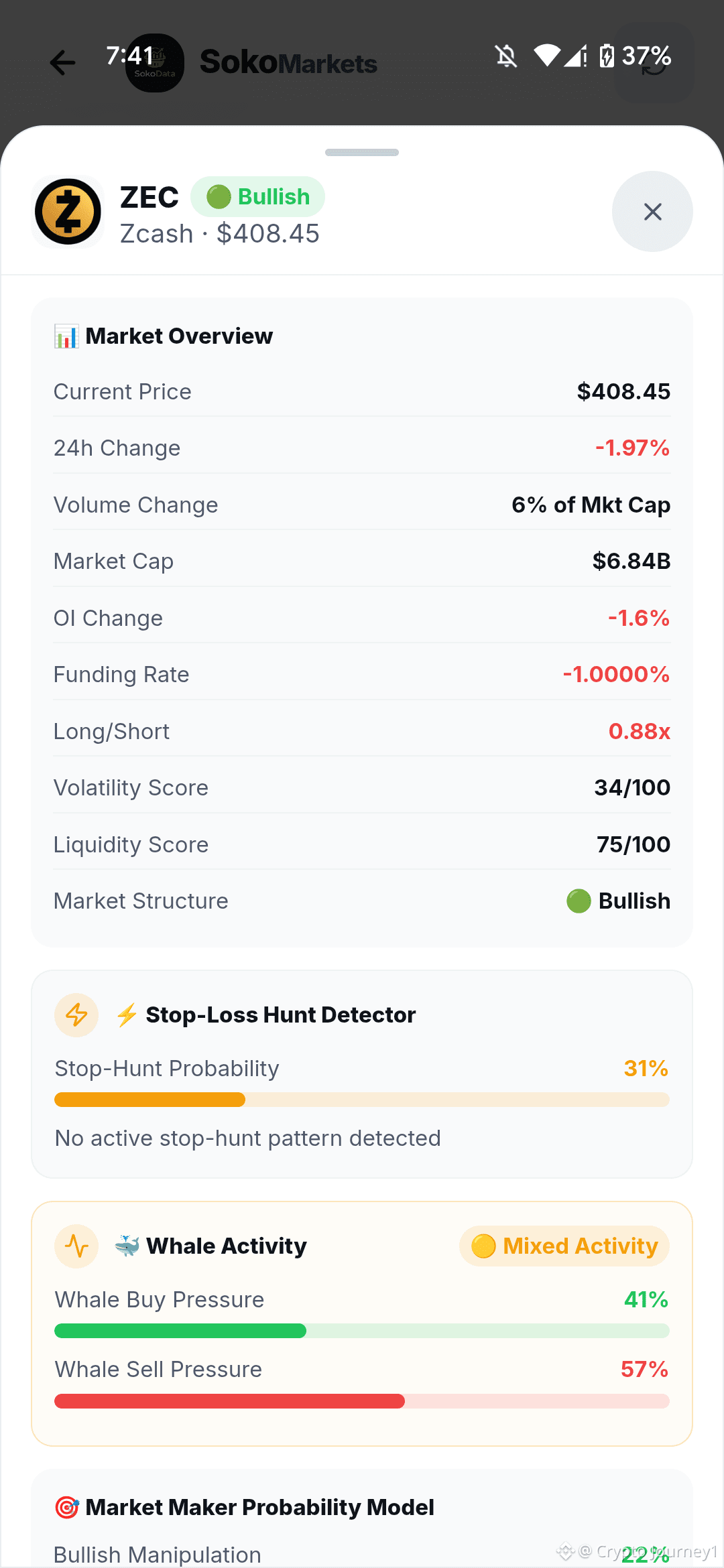Screen dimensions: 724x1568
Task: Tap the Market Maker target icon
Action: (x=66, y=1507)
